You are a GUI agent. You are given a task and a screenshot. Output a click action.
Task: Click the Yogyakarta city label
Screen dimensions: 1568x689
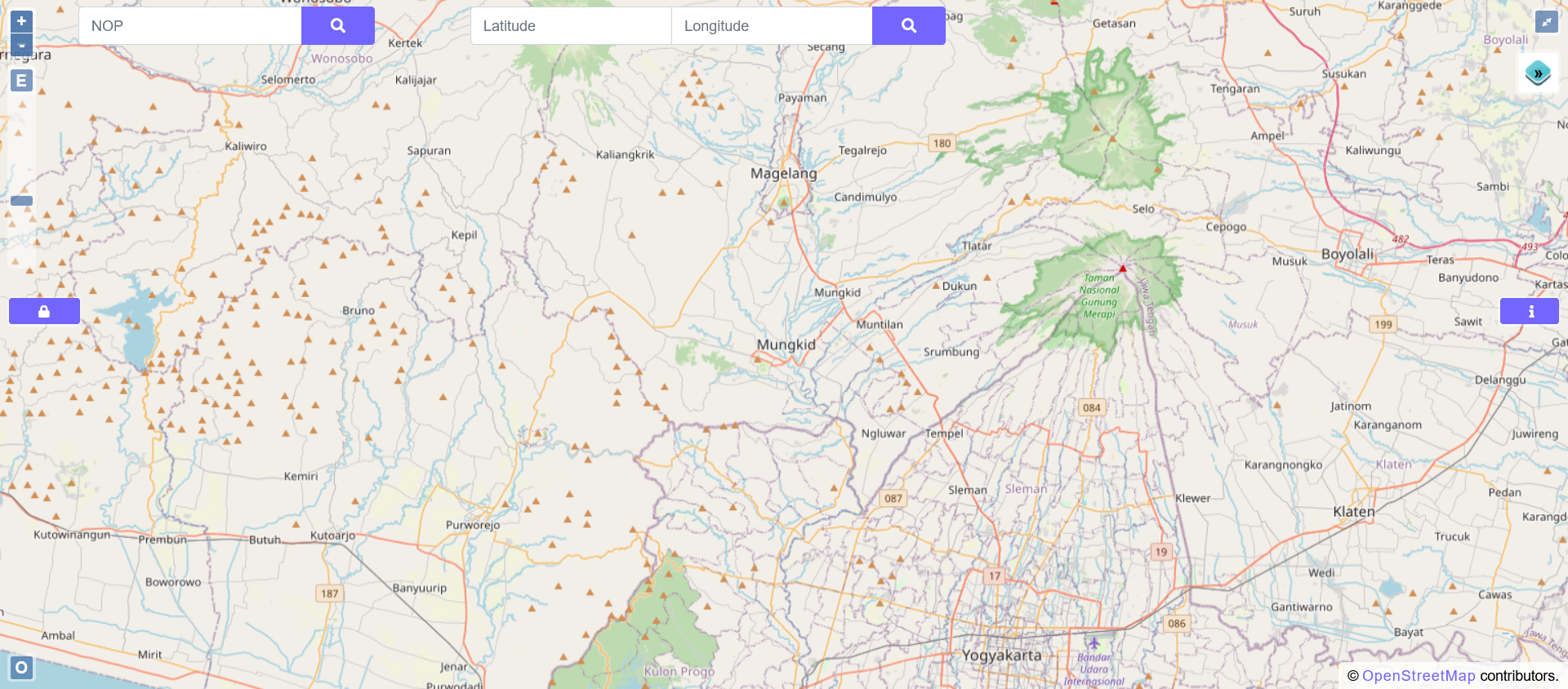1001,656
